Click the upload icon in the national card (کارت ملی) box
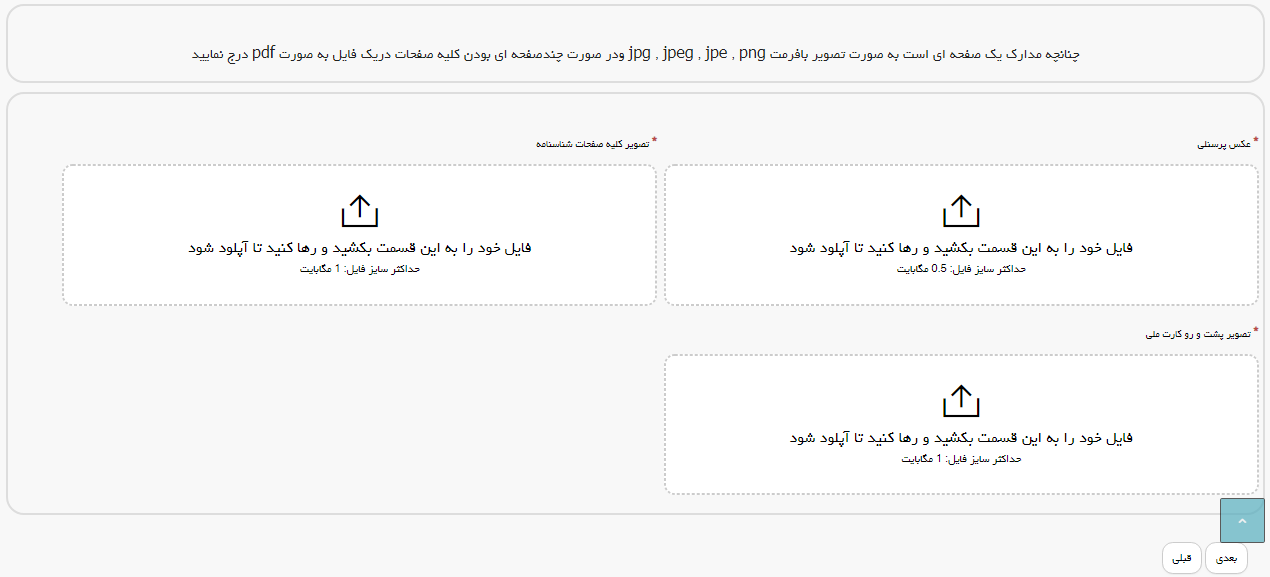 [961, 401]
